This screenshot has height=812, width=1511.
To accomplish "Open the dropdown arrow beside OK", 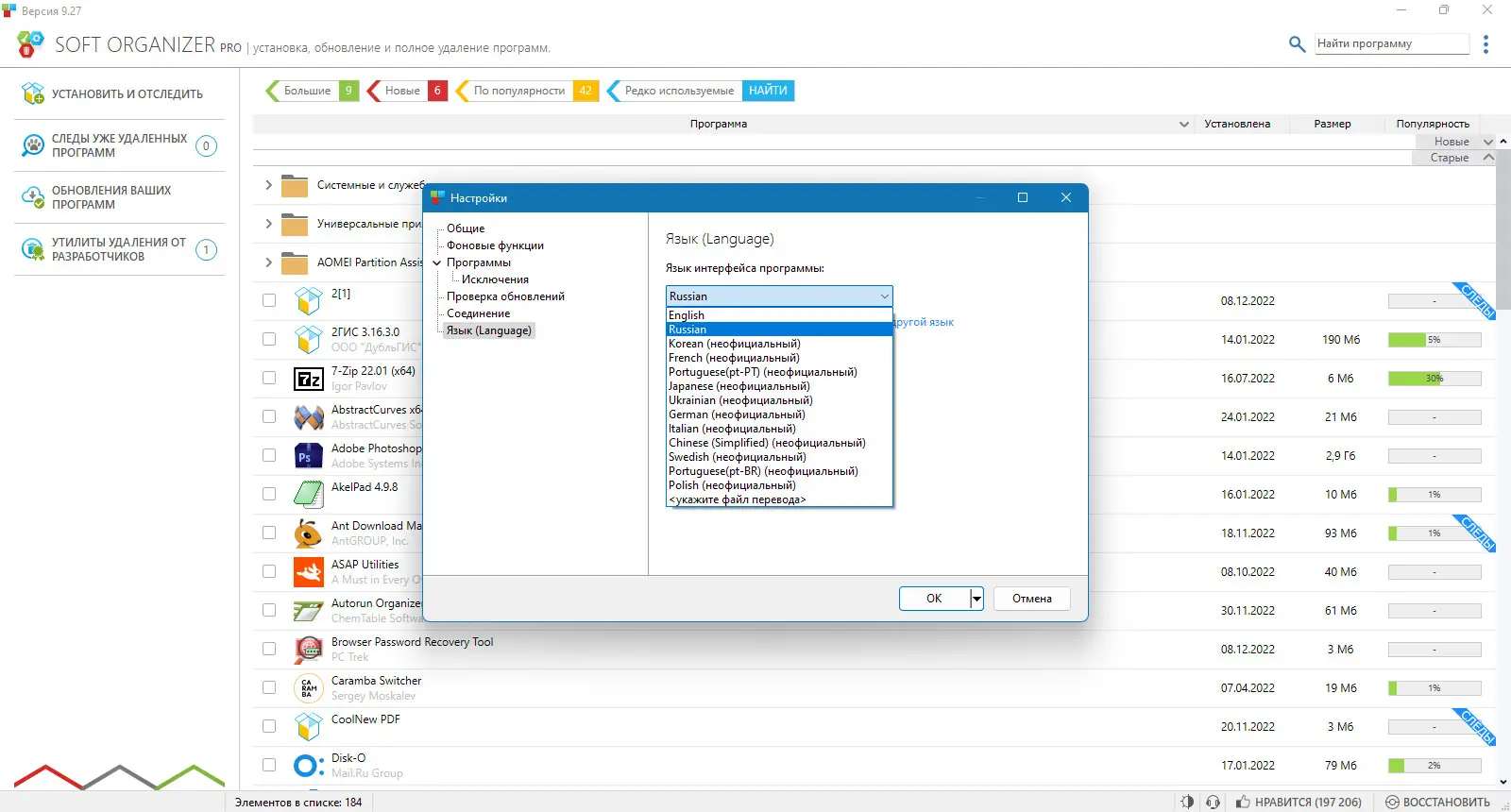I will pos(976,599).
